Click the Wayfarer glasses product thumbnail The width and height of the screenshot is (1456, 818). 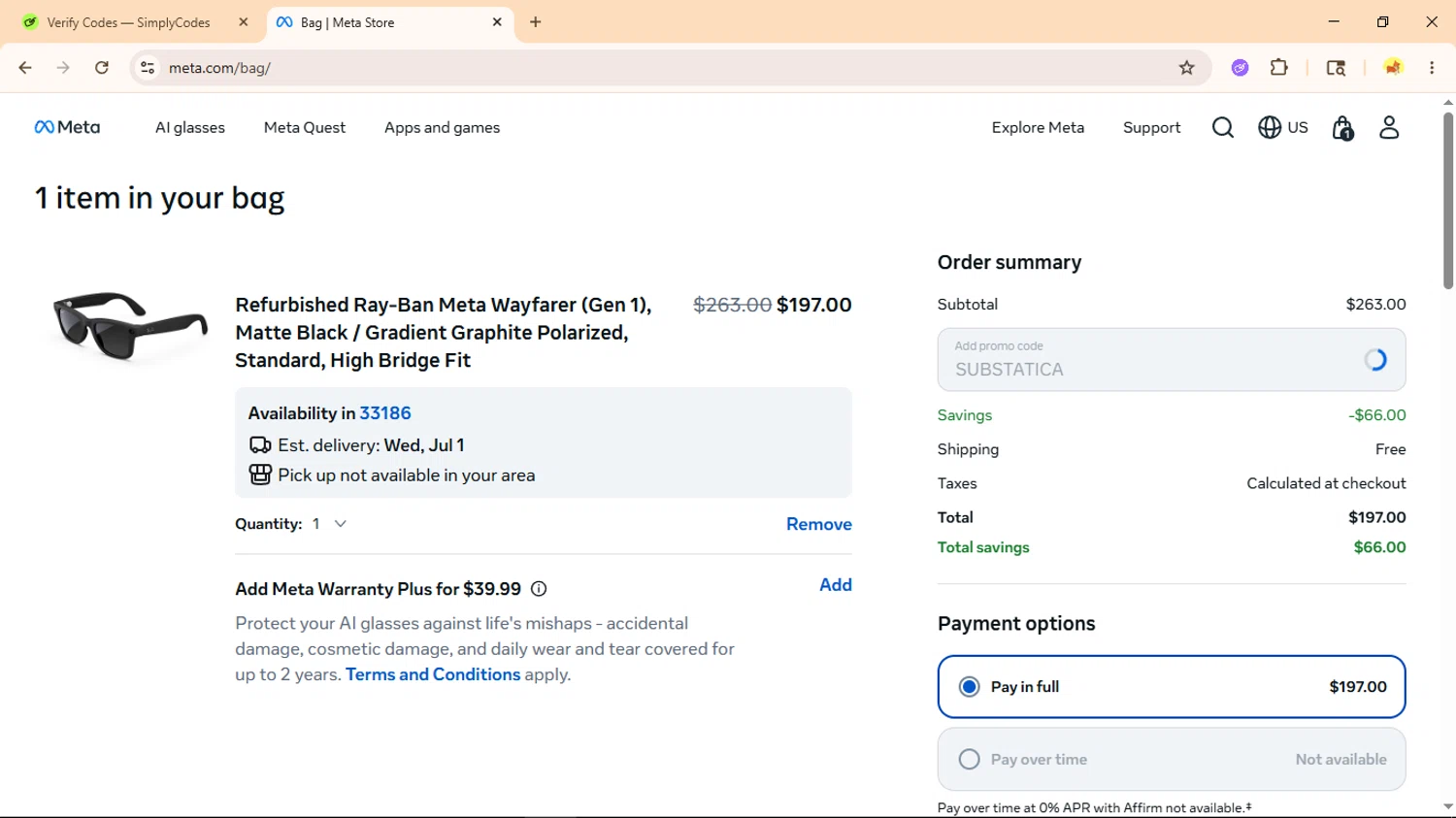coord(130,327)
